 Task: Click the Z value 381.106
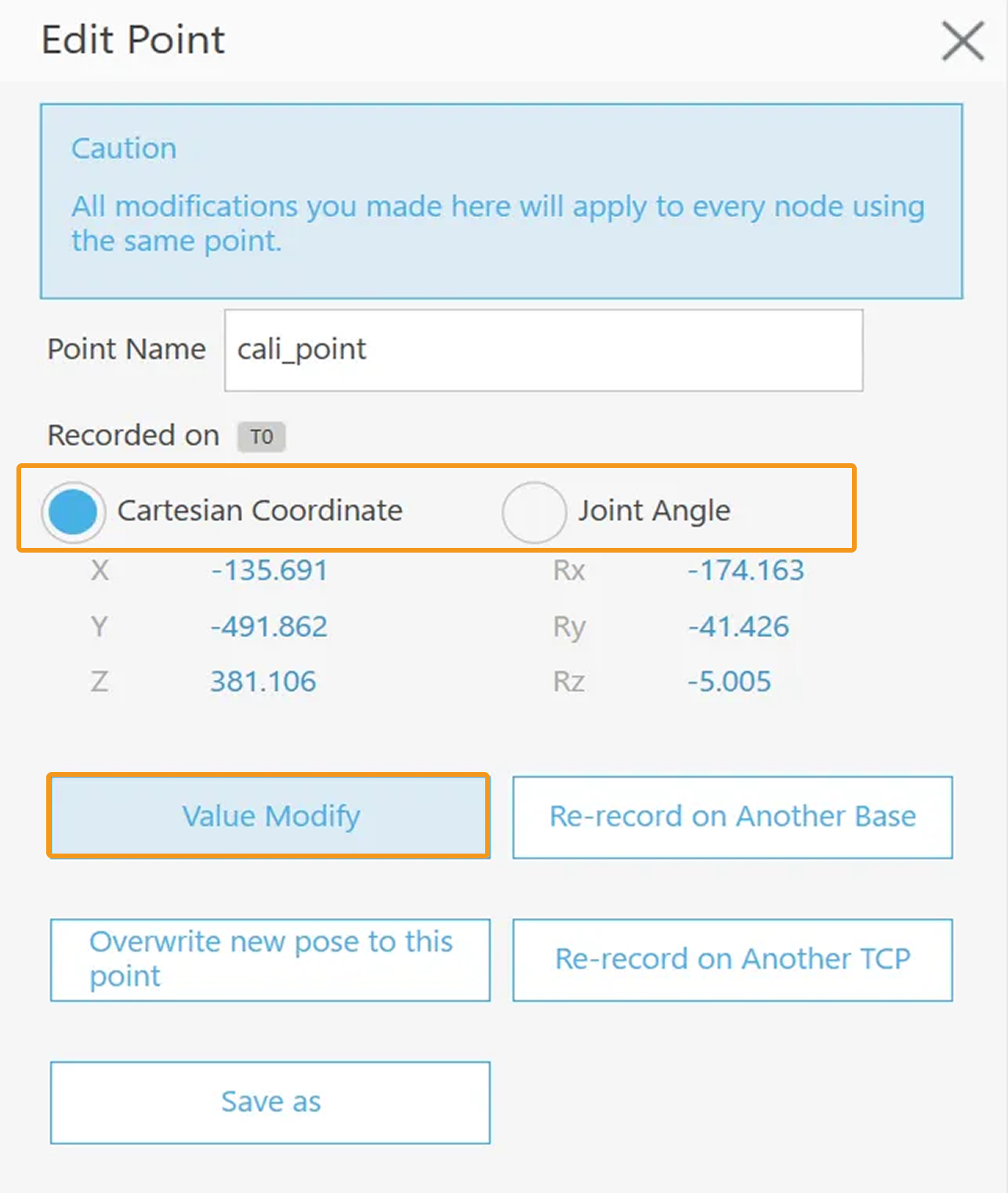tap(263, 682)
